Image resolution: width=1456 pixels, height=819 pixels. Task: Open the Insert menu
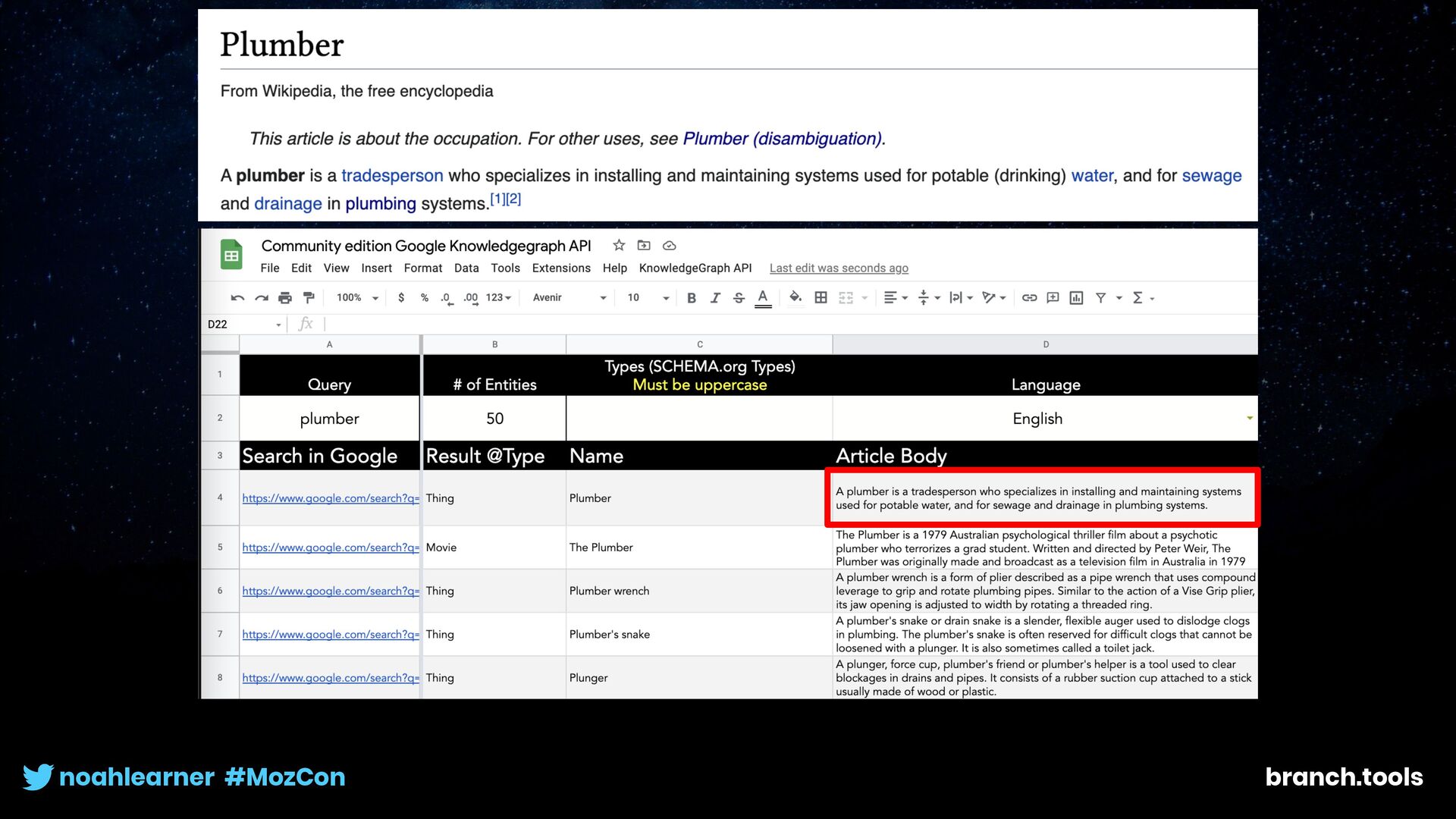tap(376, 268)
